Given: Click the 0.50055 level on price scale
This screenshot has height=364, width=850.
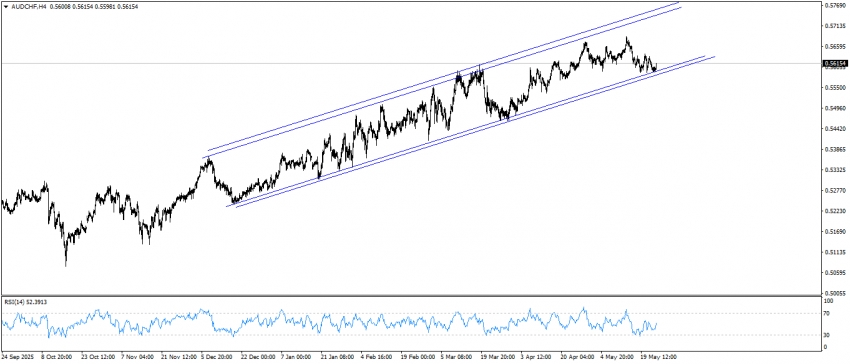Looking at the screenshot, I should [836, 293].
